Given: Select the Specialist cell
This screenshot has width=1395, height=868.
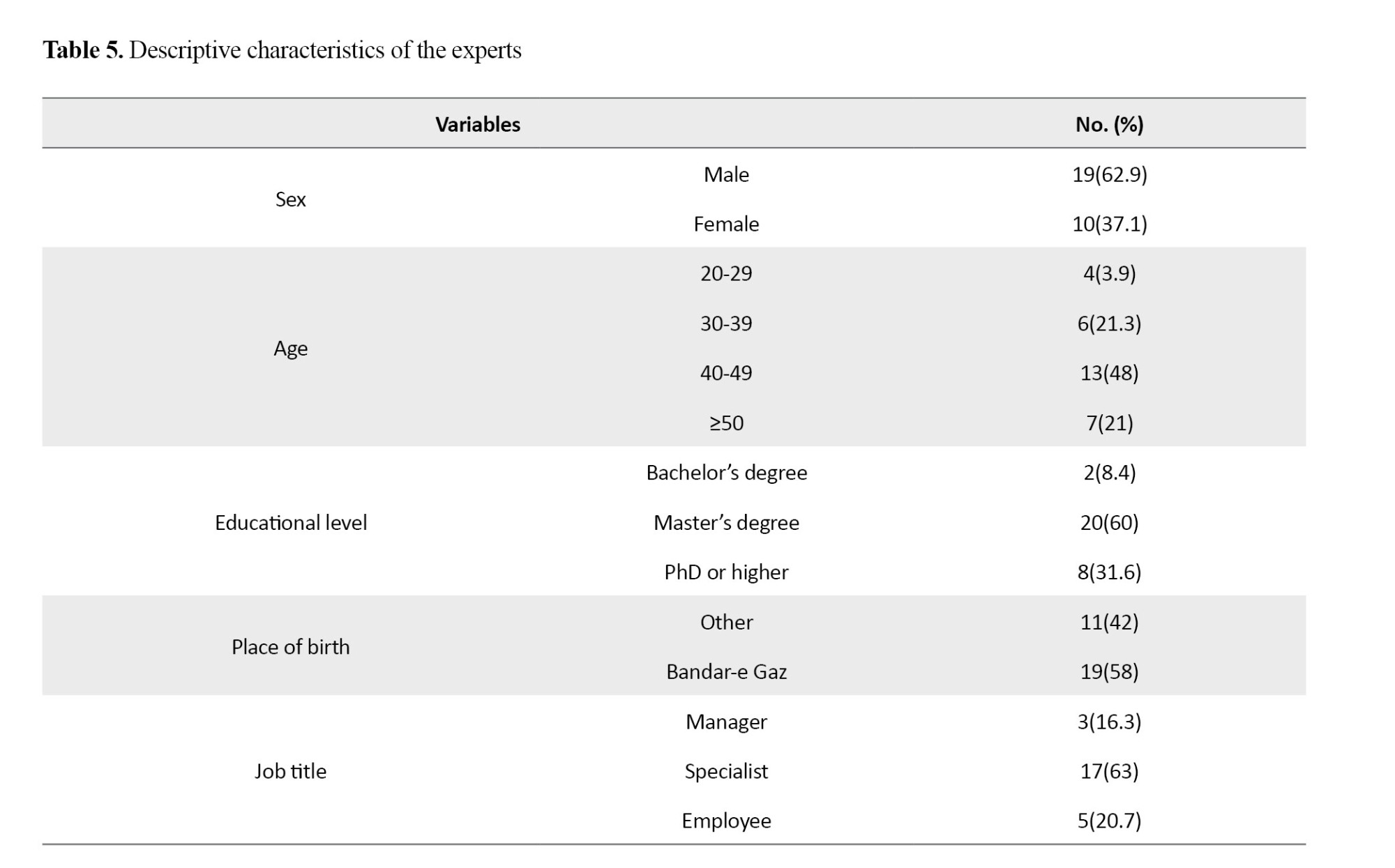Looking at the screenshot, I should coord(726,771).
